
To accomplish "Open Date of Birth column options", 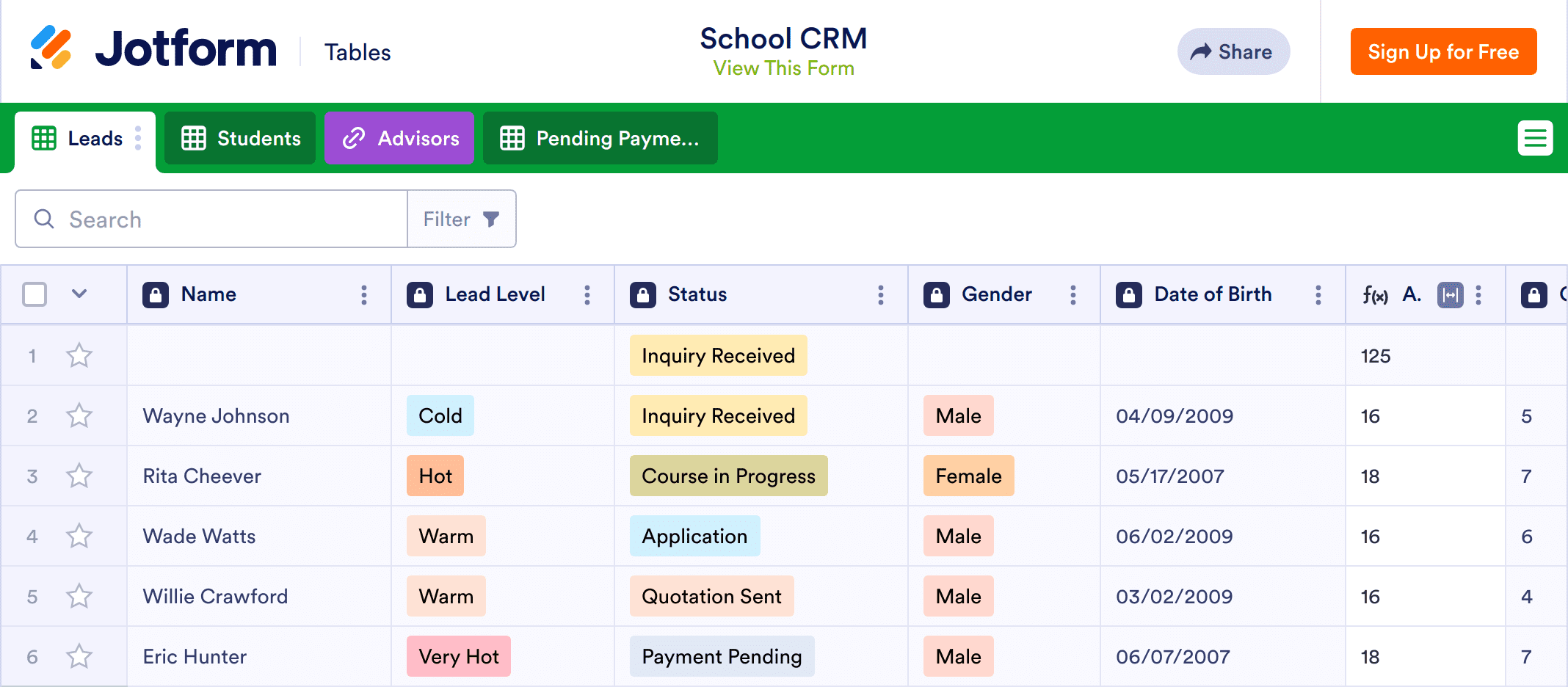I will point(1318,295).
